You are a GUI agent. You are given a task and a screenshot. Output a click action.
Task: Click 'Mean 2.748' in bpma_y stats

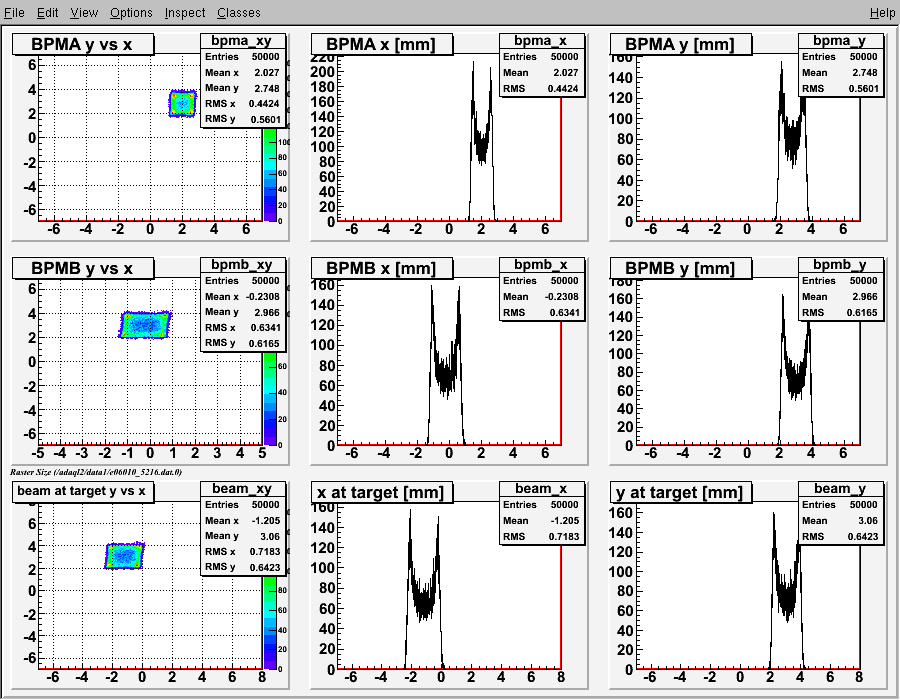[840, 72]
